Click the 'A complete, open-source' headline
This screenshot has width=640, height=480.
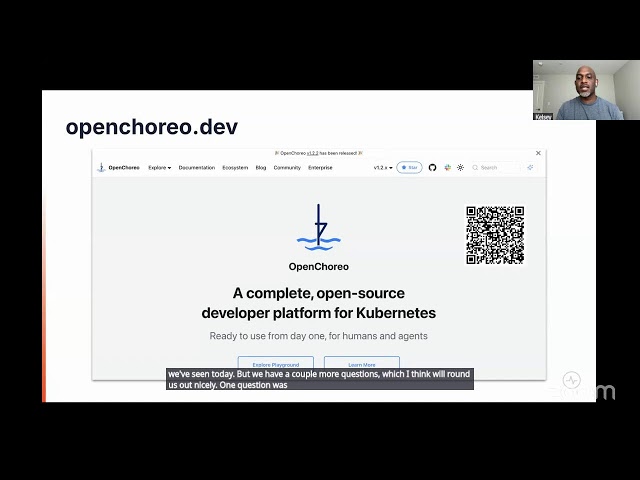pos(319,303)
